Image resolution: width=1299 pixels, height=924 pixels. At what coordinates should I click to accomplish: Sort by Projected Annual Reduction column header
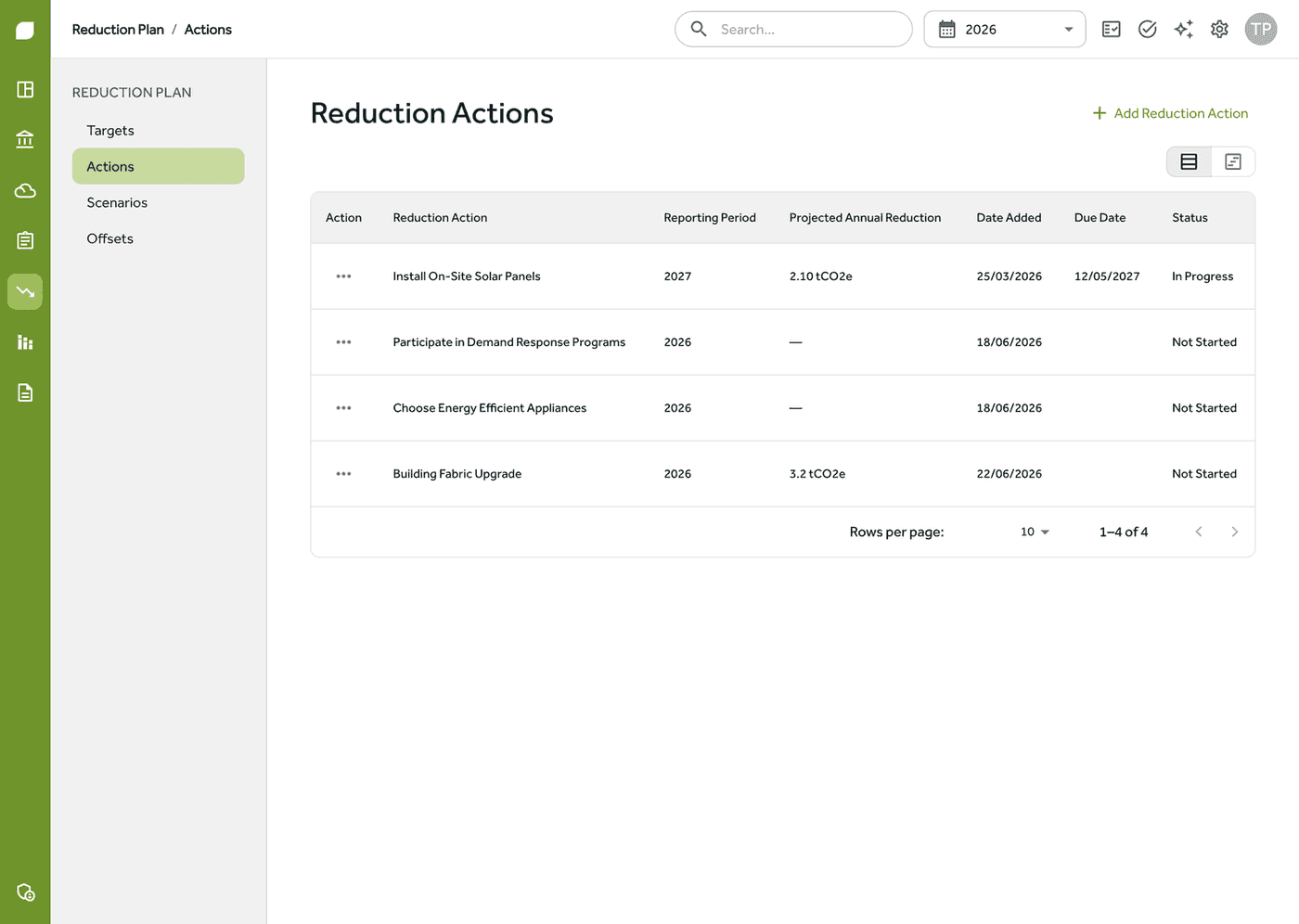click(x=865, y=218)
